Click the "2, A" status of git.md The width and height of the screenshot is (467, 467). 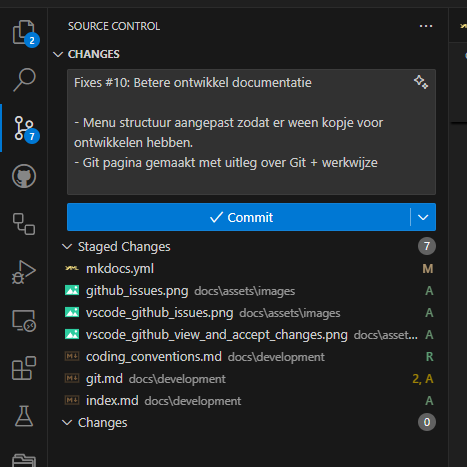pos(423,379)
